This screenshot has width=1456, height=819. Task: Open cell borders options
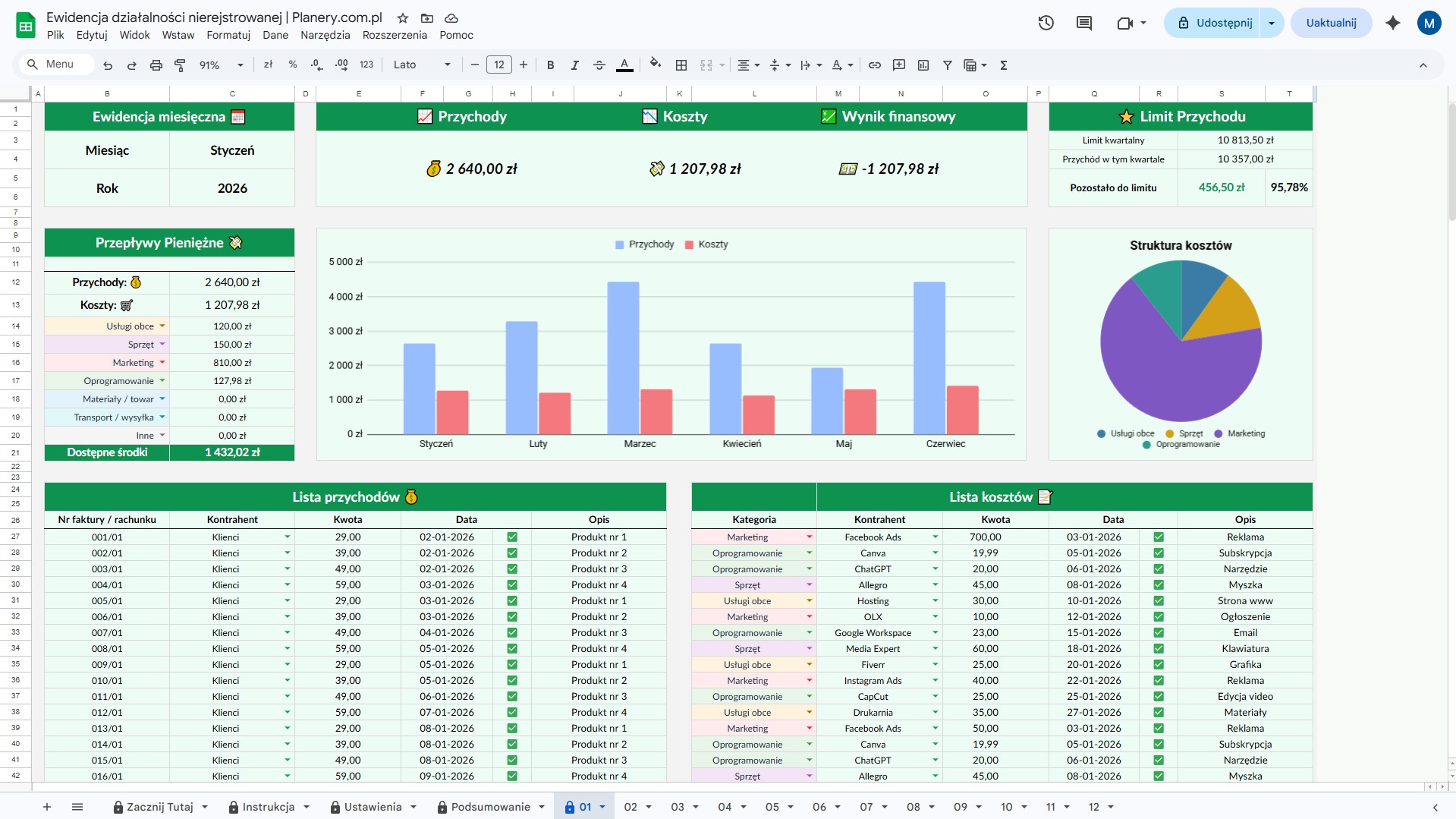pos(681,65)
